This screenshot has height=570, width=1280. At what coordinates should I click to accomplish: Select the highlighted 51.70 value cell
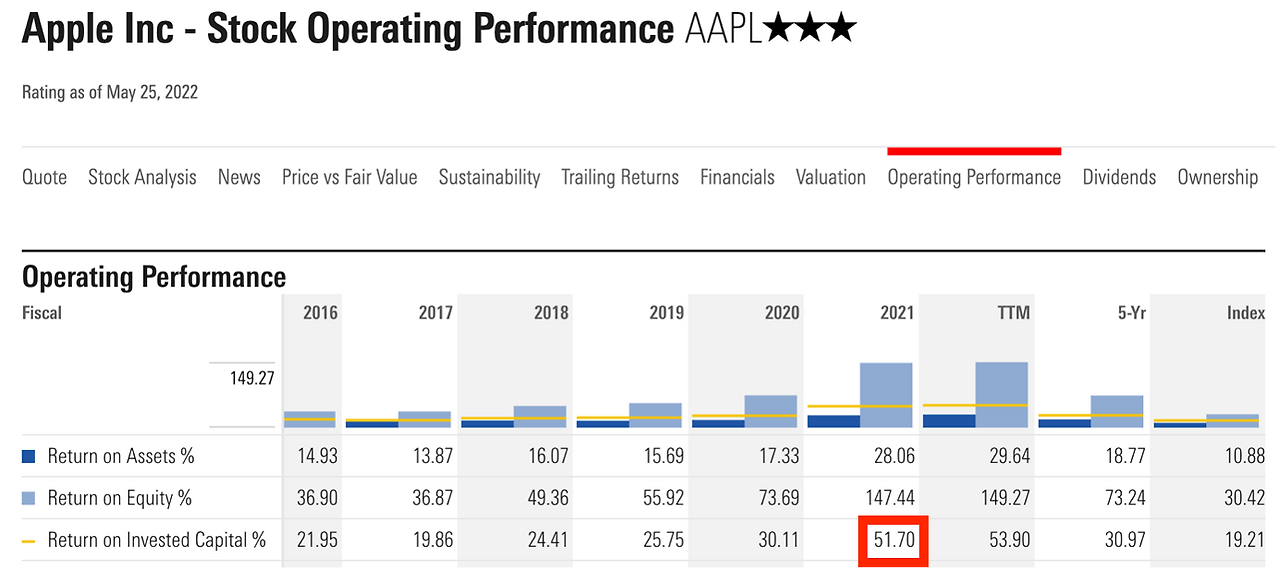click(x=893, y=541)
